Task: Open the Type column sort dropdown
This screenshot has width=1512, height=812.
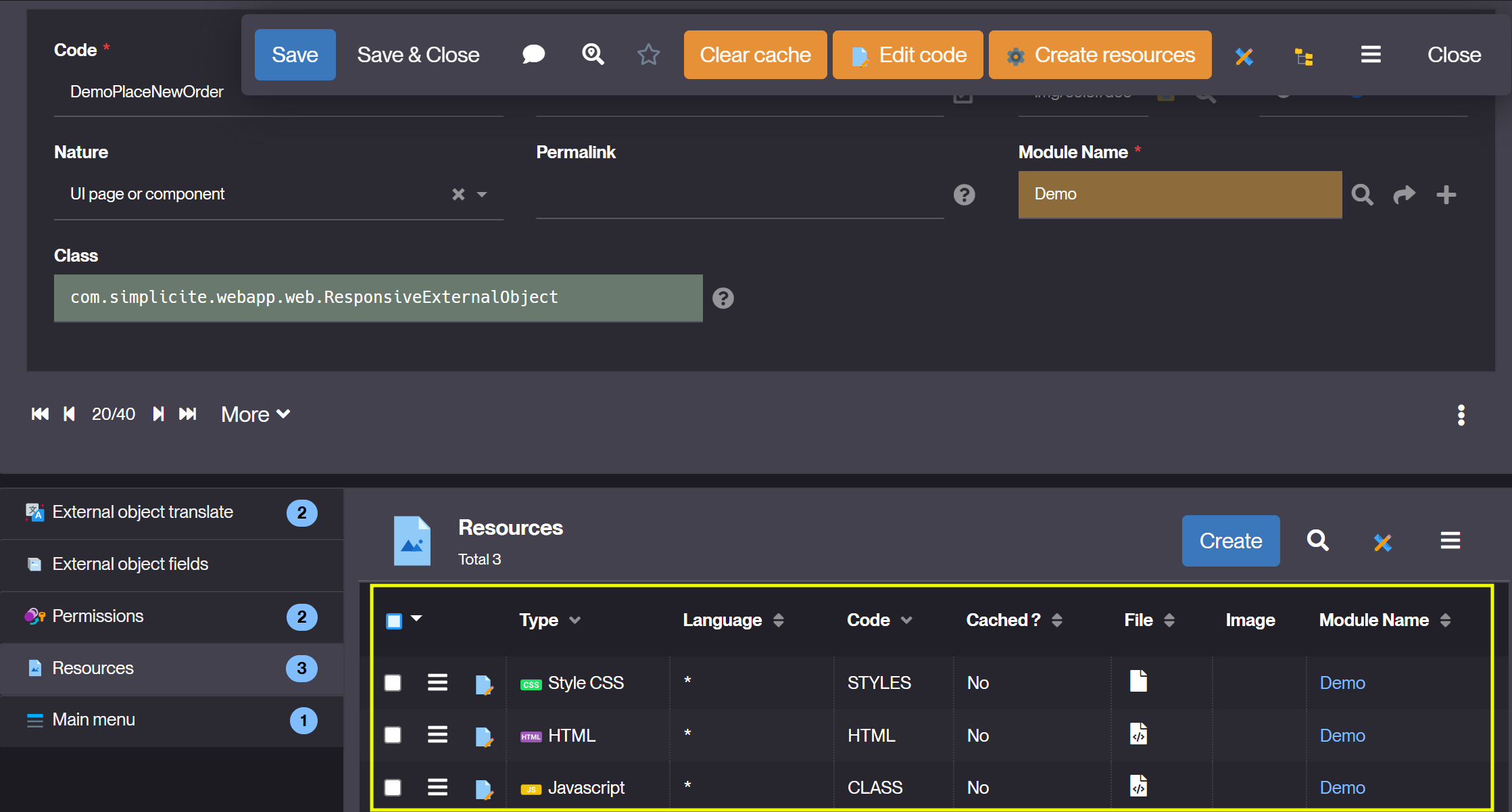Action: 576,619
